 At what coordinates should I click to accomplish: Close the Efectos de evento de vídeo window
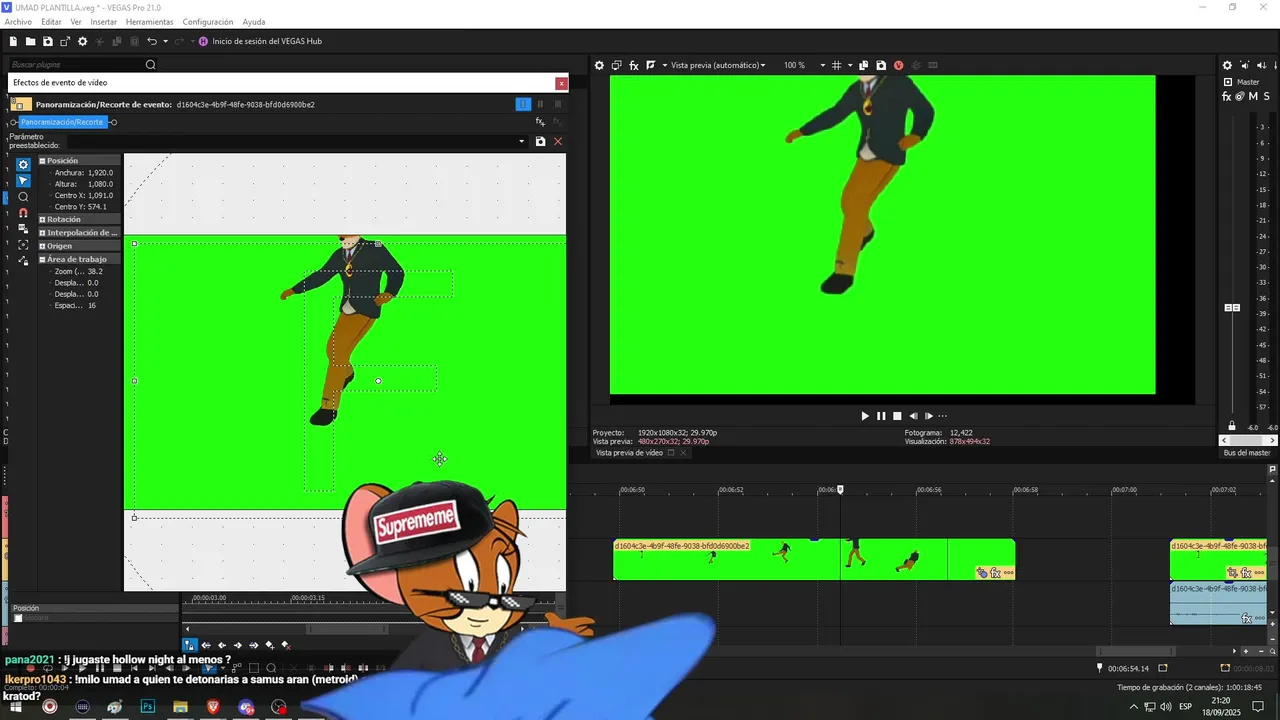(x=561, y=83)
